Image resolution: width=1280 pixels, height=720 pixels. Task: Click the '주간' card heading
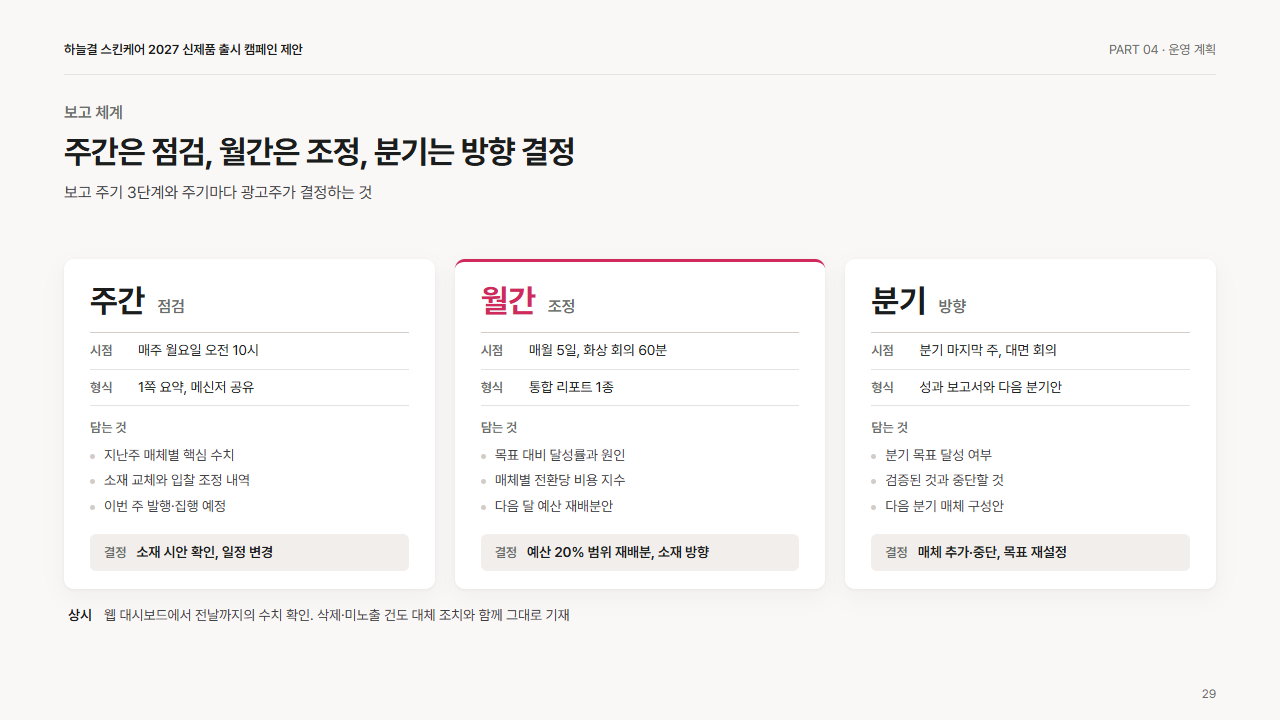coord(117,301)
